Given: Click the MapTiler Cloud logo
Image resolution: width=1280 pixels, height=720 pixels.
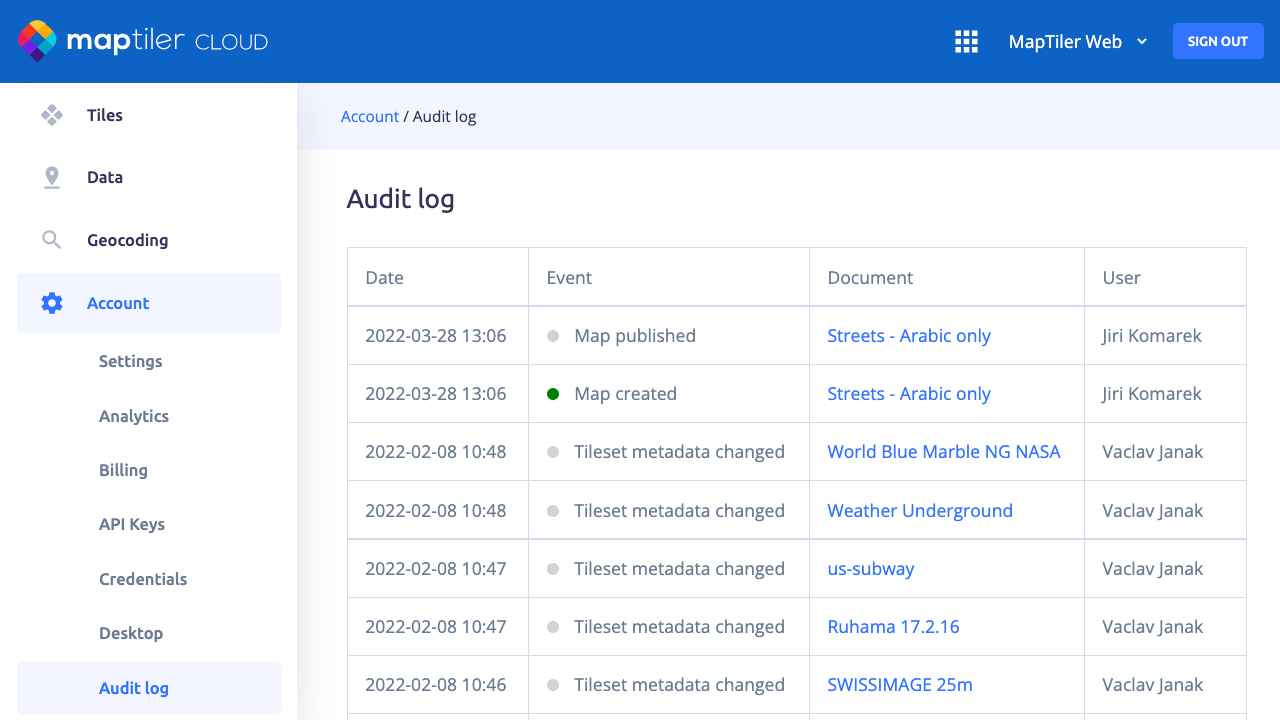Looking at the screenshot, I should tap(143, 41).
